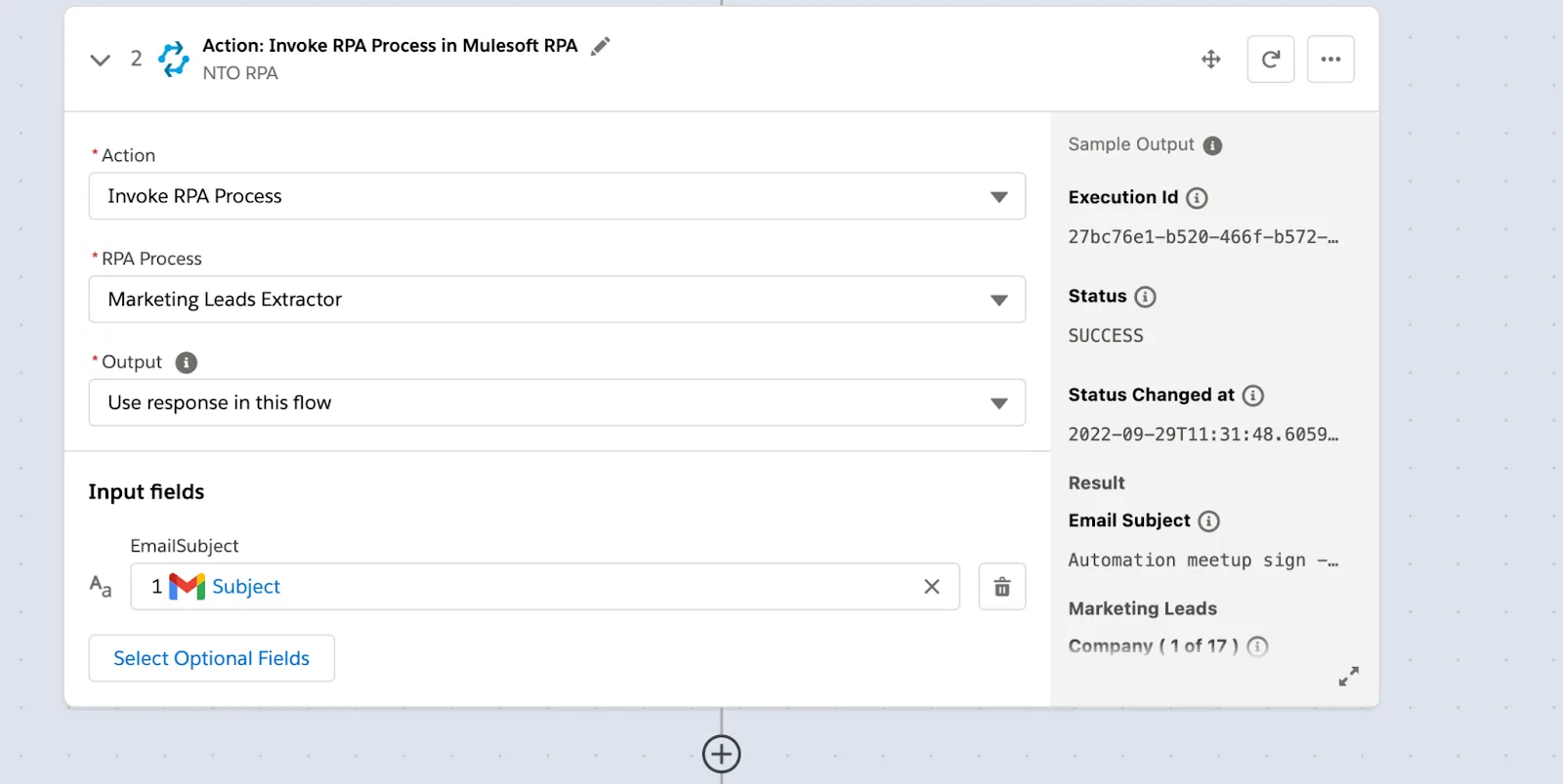Add a new step with plus button
The width and height of the screenshot is (1563, 784).
722,754
